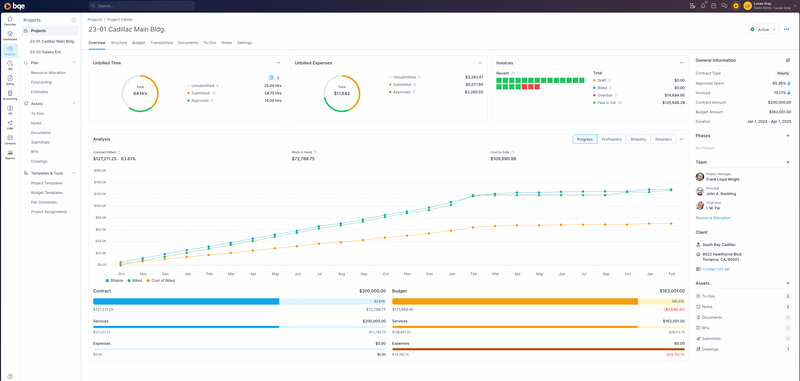Viewport: 800px width, 381px height.
Task: Click Projects breadcrumb link
Action: 95,19
